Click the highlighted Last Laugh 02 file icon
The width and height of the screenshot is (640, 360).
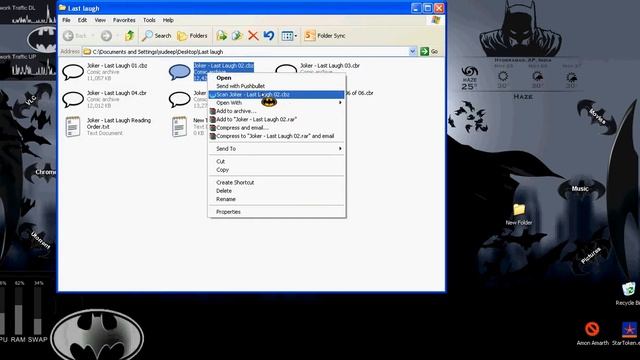point(180,72)
